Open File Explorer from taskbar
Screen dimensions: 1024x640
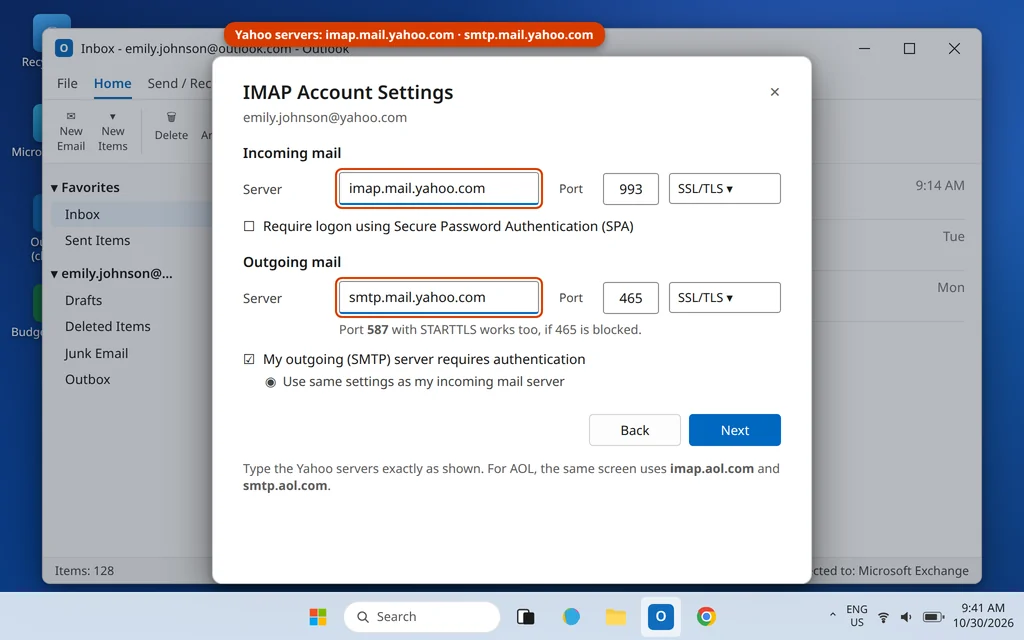tap(616, 616)
